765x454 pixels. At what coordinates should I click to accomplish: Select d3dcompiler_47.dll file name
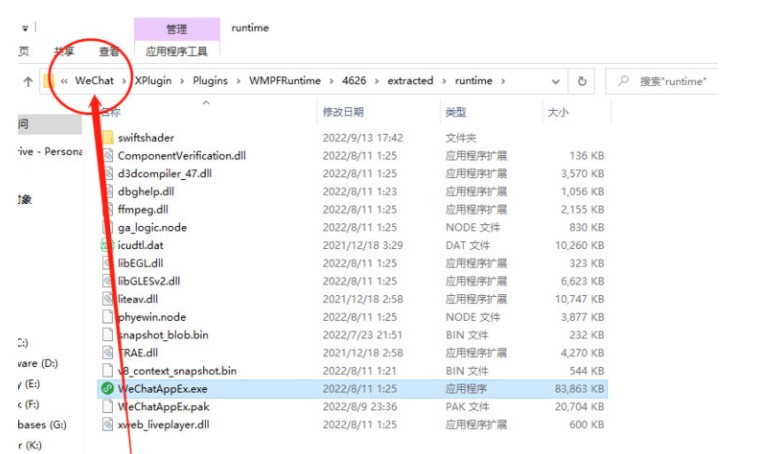click(164, 174)
